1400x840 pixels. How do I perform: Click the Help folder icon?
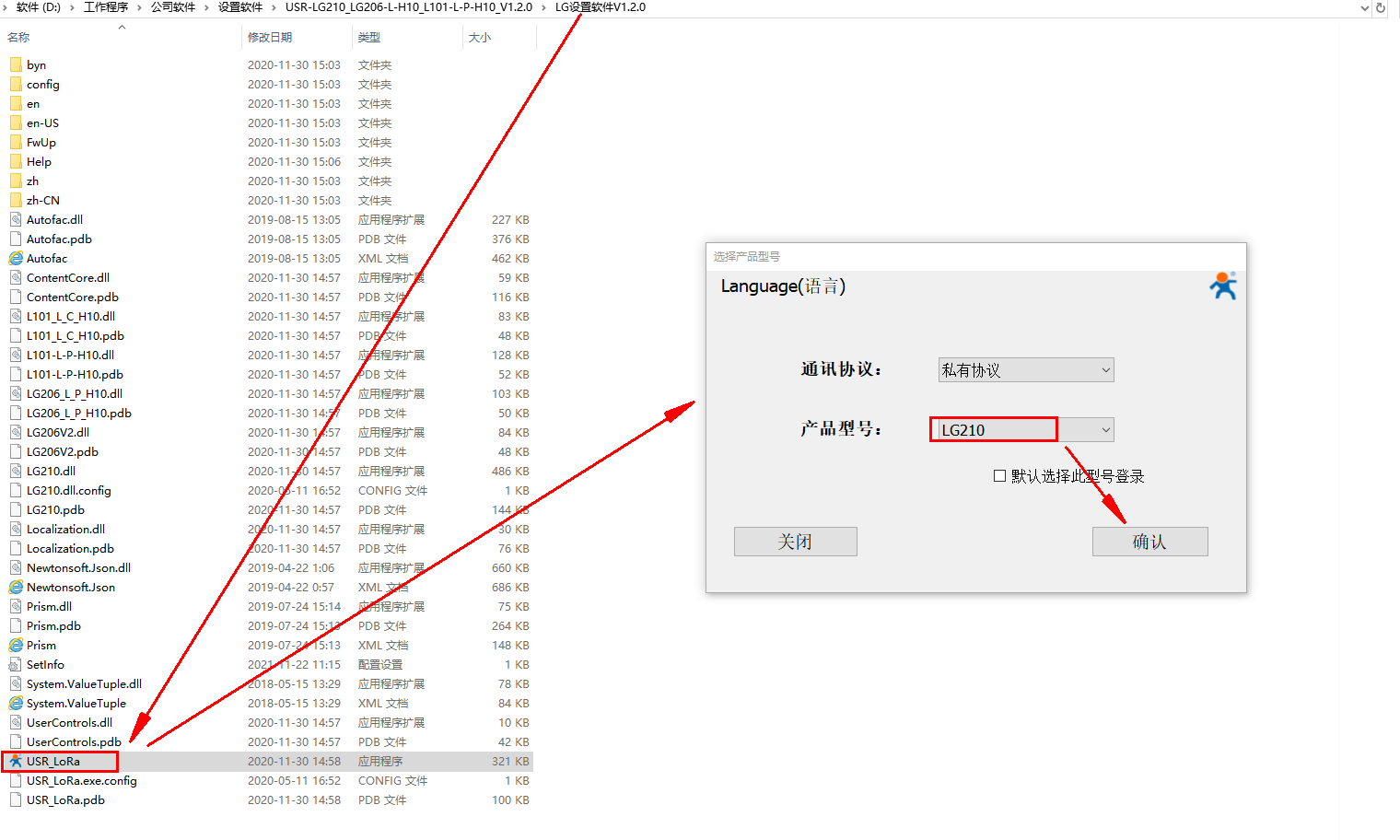16,162
